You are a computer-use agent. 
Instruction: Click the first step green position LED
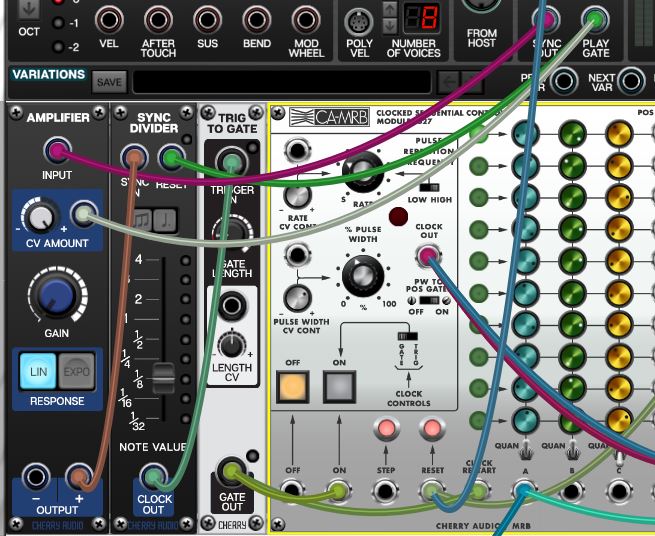click(479, 134)
